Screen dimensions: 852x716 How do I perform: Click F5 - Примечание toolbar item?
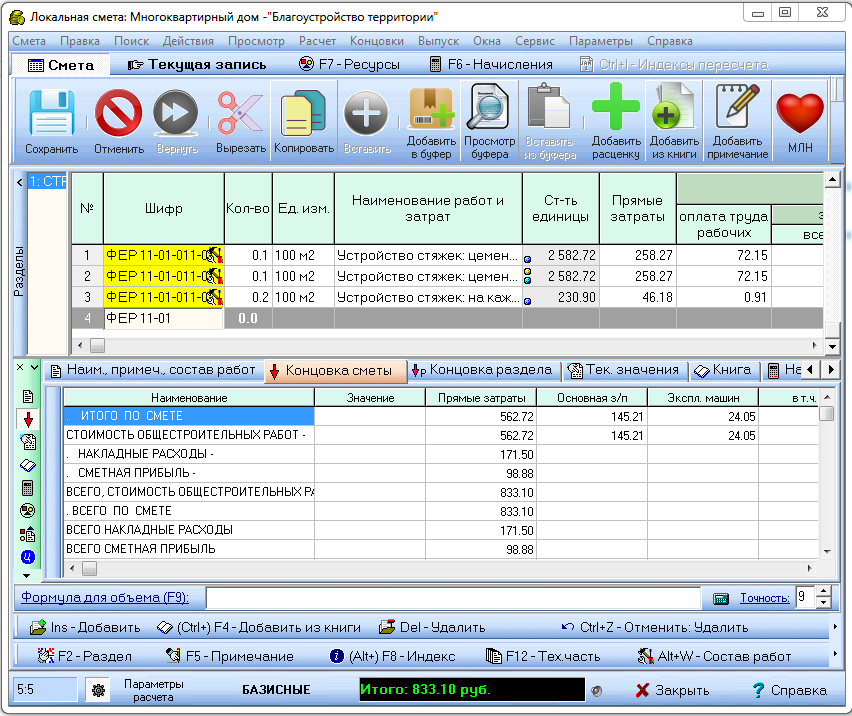(x=229, y=656)
